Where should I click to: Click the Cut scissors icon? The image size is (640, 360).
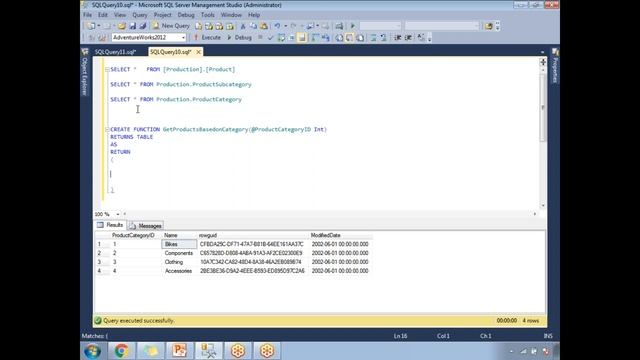pyautogui.click(x=243, y=26)
